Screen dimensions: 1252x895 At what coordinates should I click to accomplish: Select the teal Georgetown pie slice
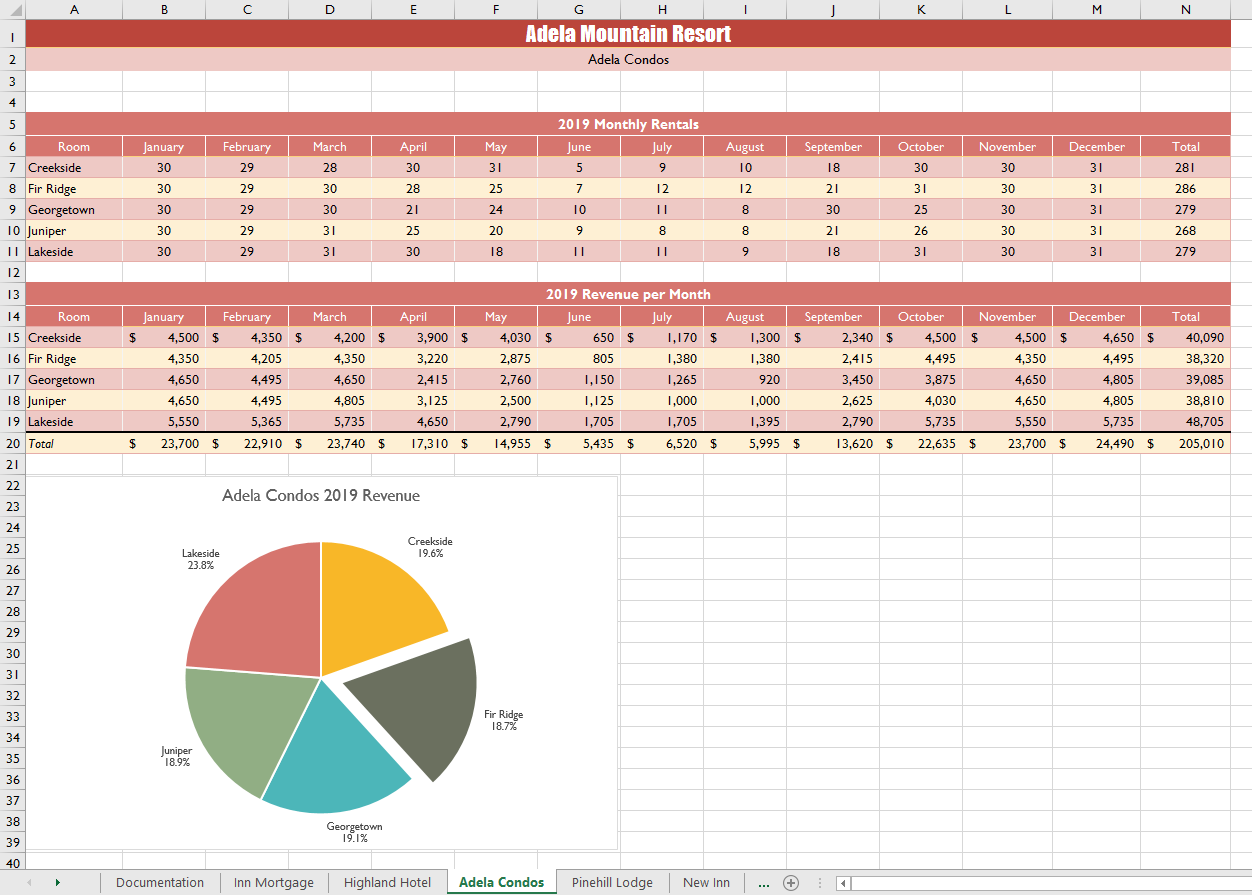[330, 760]
